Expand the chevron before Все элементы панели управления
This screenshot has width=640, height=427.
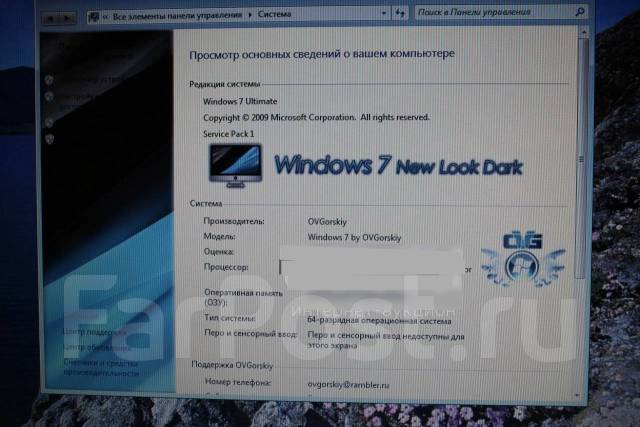point(105,16)
